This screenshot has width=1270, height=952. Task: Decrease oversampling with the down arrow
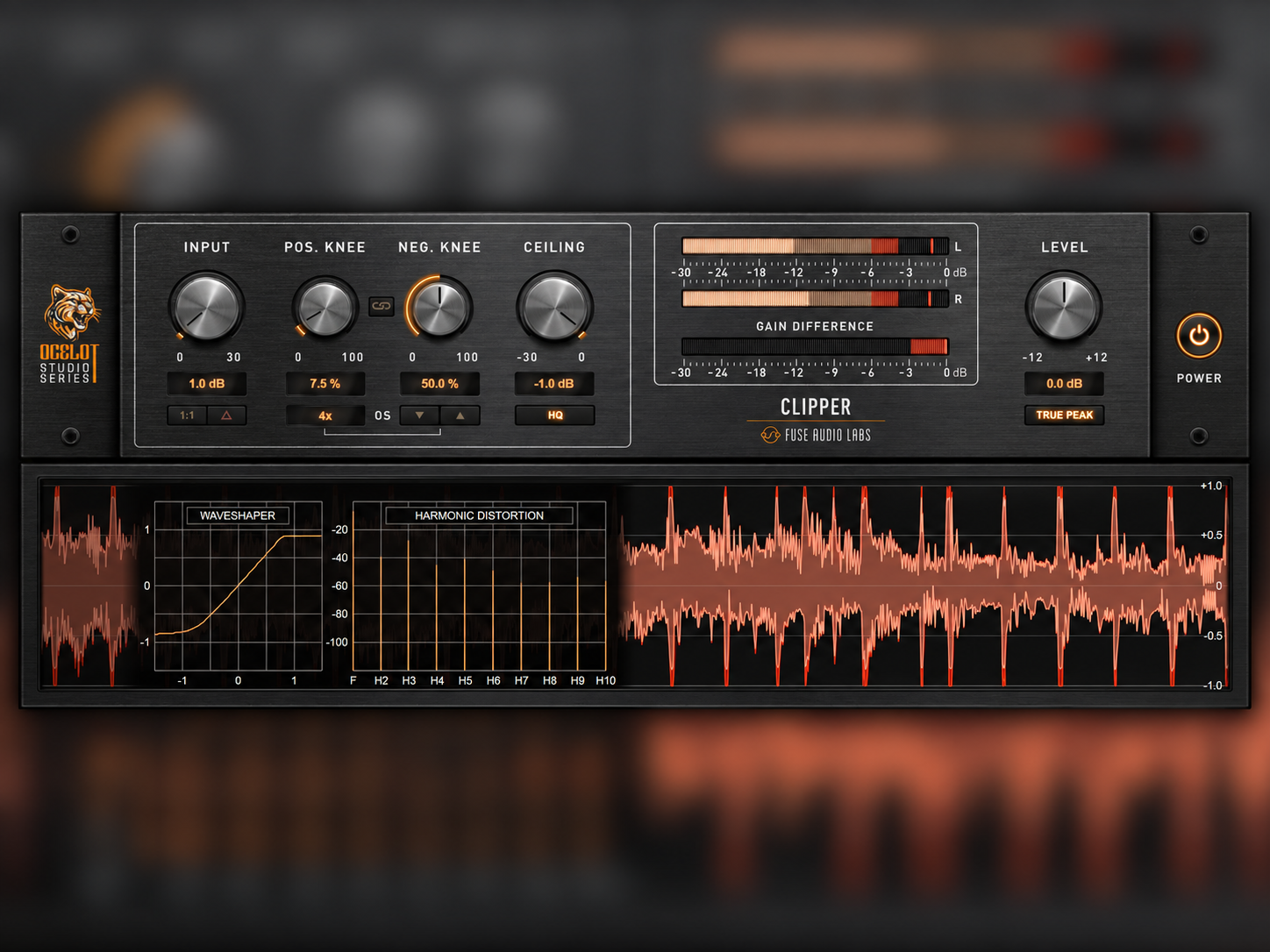420,416
